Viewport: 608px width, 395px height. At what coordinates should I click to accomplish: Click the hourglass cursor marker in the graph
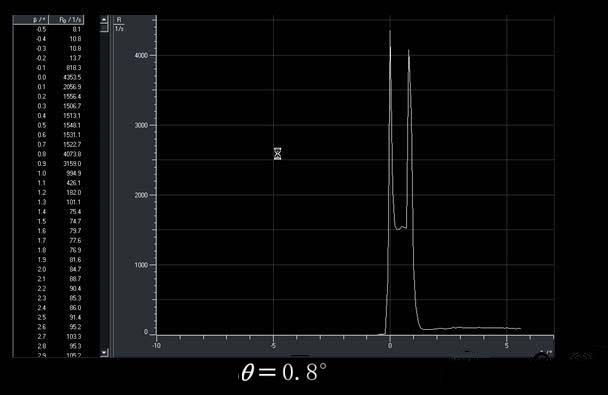278,154
